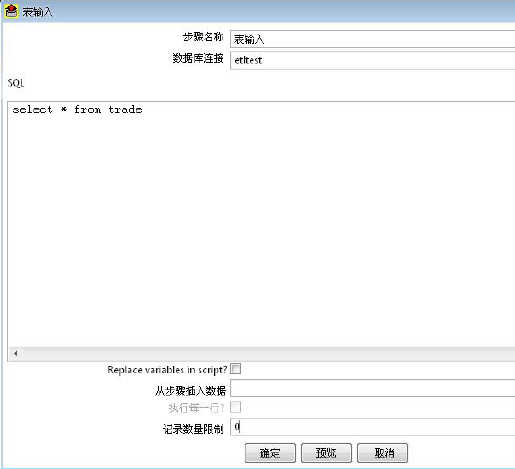Click the 'Replace variables in script?' label text
515x469 pixels.
click(167, 370)
